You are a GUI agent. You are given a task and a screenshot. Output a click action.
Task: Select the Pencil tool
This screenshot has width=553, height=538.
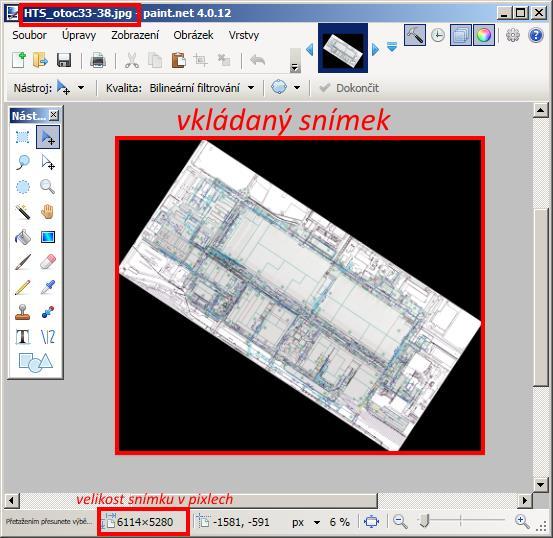click(x=23, y=287)
